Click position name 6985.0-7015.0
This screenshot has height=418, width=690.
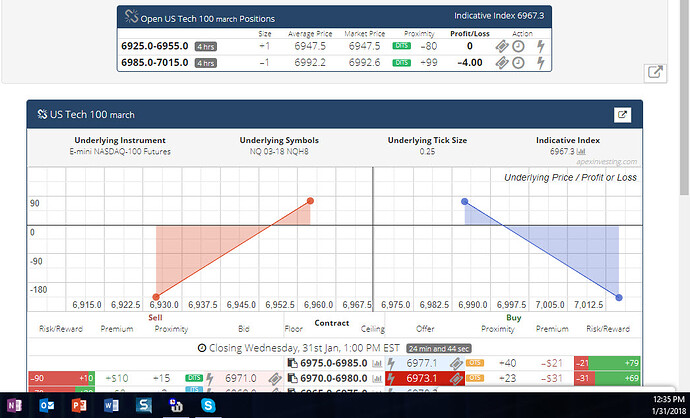pos(154,63)
